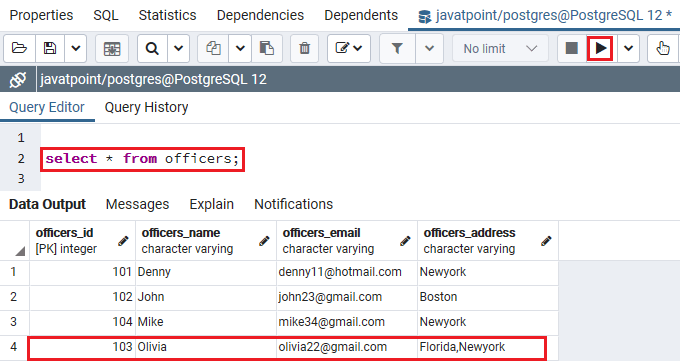Switch to Query History tab
Image resolution: width=680 pixels, height=361 pixels.
146,107
